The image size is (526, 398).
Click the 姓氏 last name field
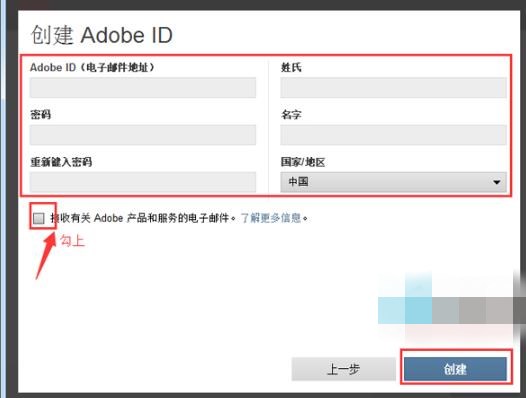(x=393, y=88)
